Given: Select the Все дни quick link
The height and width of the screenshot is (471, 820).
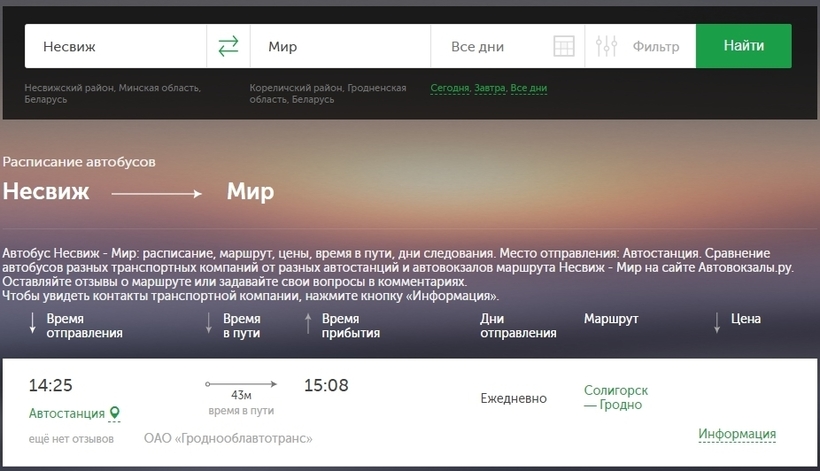Looking at the screenshot, I should click(x=529, y=88).
